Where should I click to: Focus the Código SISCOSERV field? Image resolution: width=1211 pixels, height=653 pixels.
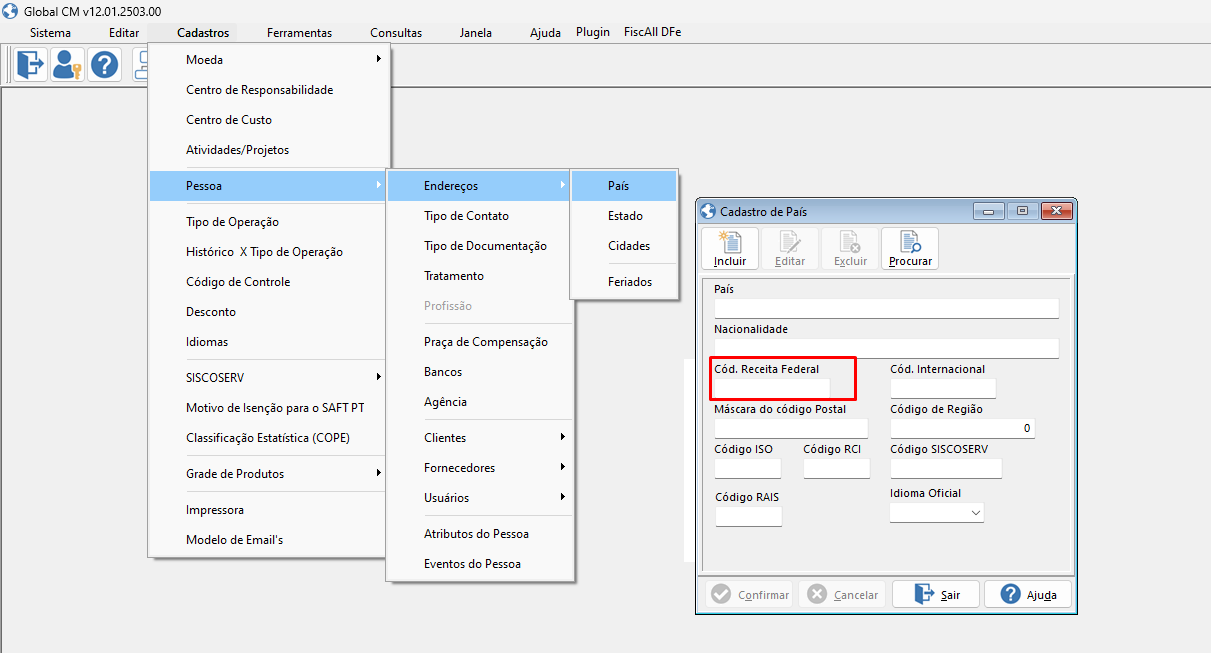click(946, 468)
